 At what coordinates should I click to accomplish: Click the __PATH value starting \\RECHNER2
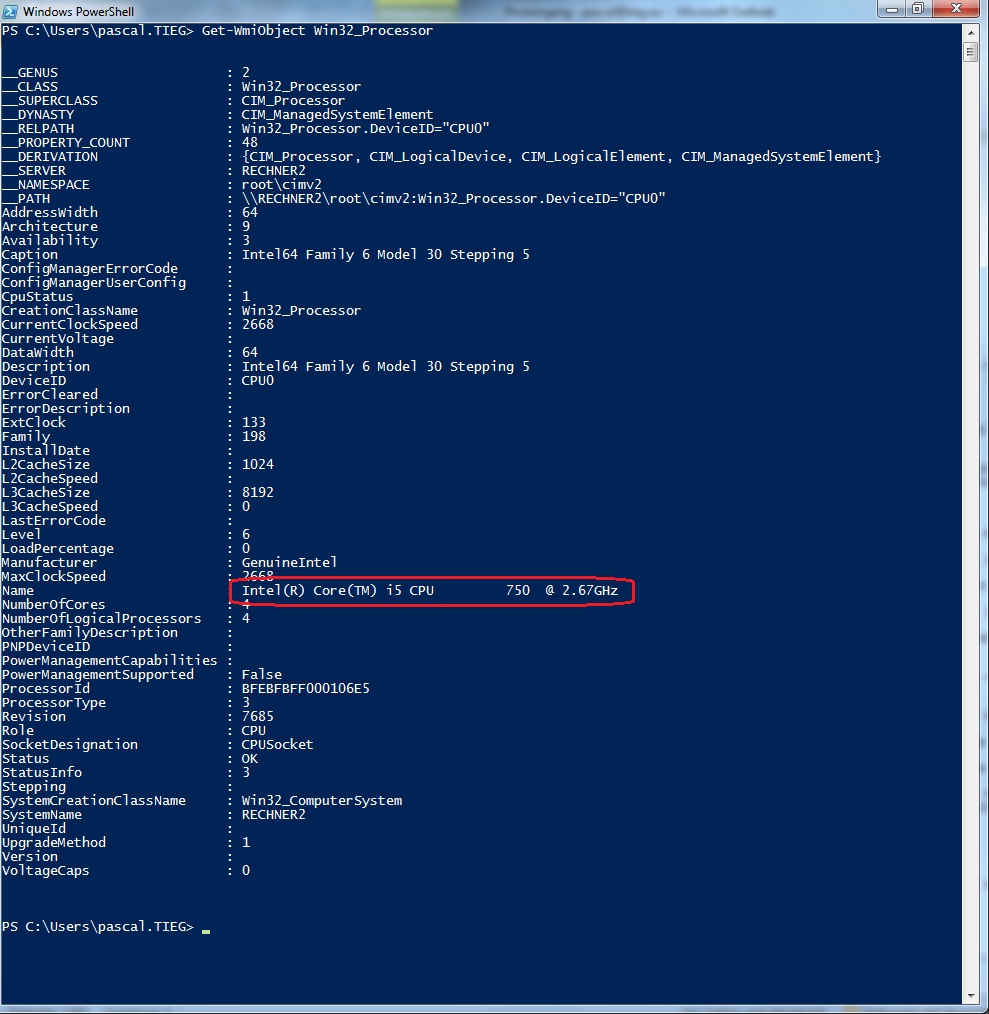tap(453, 199)
